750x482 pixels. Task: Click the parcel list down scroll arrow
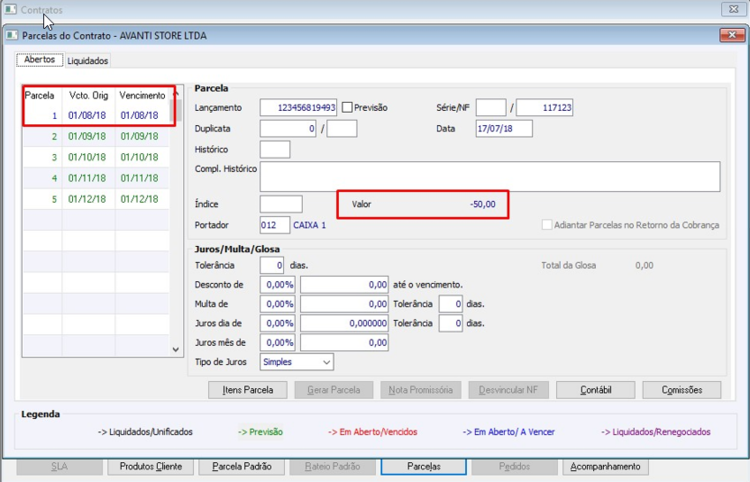point(176,350)
